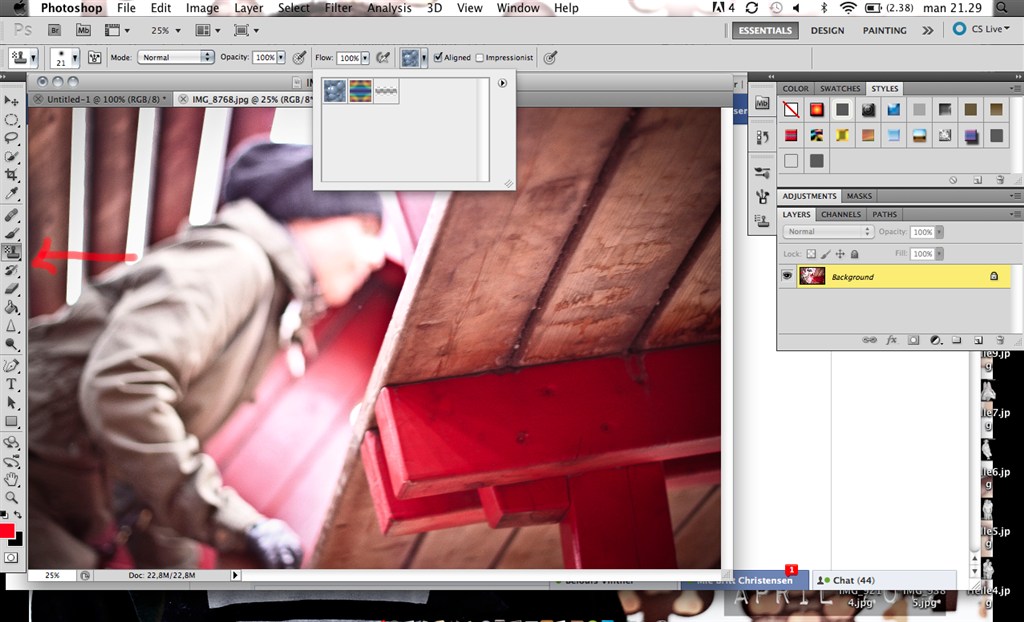Screen dimensions: 1024x622
Task: Select the Quick Selection tool
Action: (x=12, y=157)
